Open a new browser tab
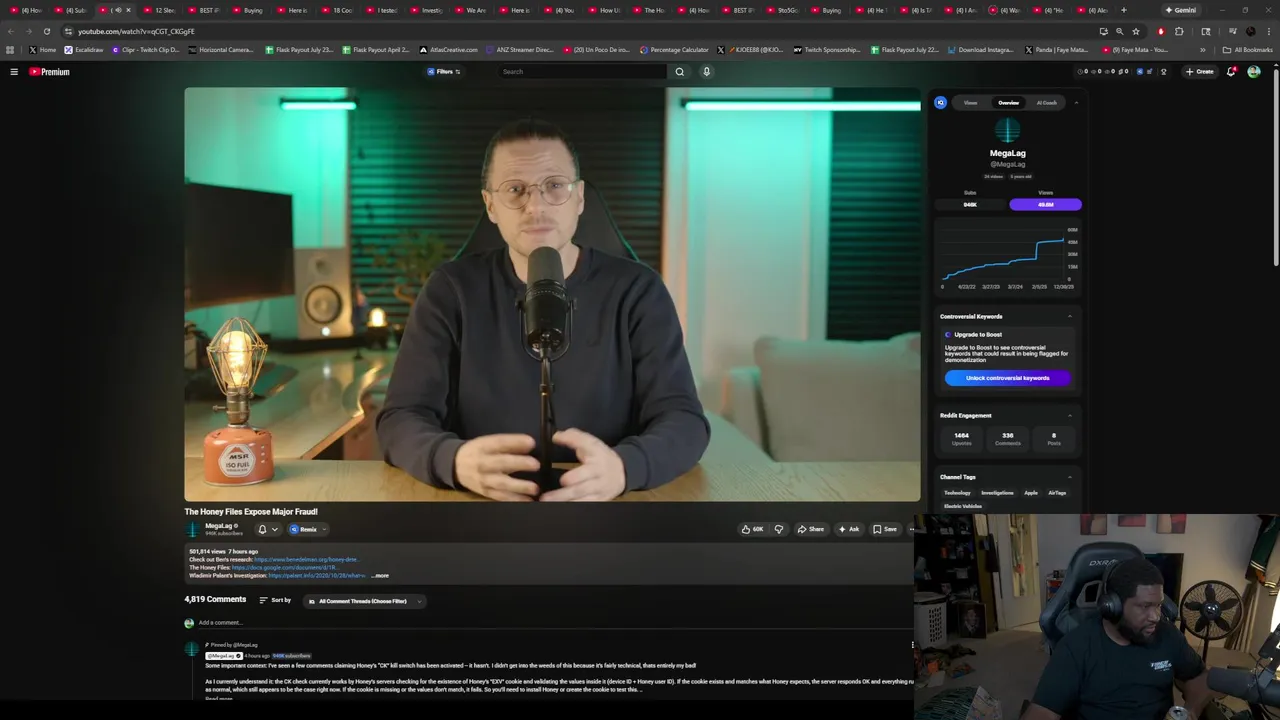Viewport: 1280px width, 720px height. point(1123,10)
